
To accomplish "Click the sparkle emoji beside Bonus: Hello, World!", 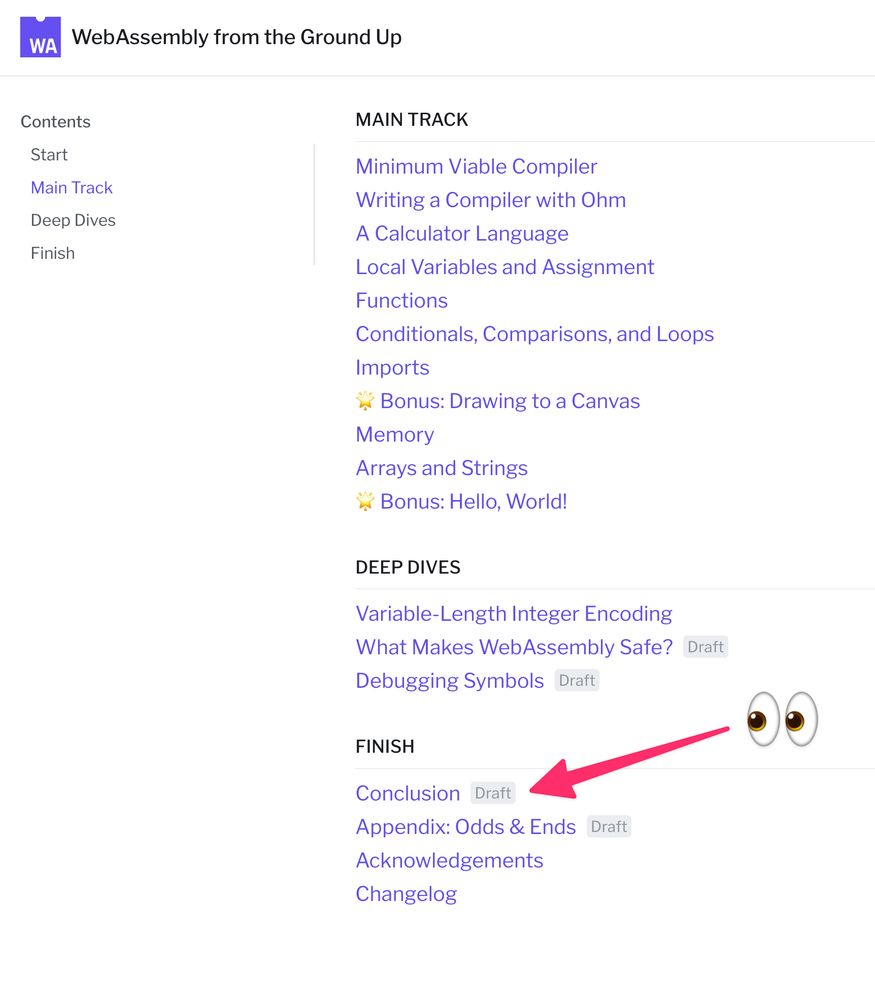I will coord(366,501).
